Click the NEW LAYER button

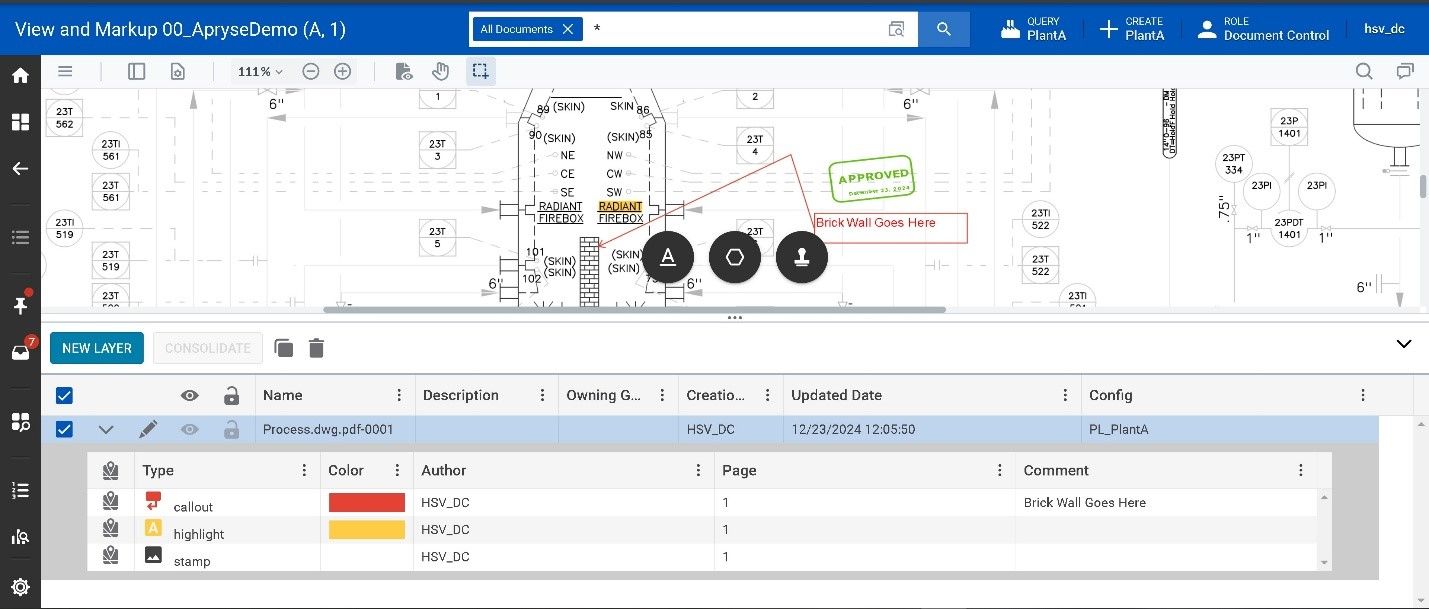[x=97, y=348]
